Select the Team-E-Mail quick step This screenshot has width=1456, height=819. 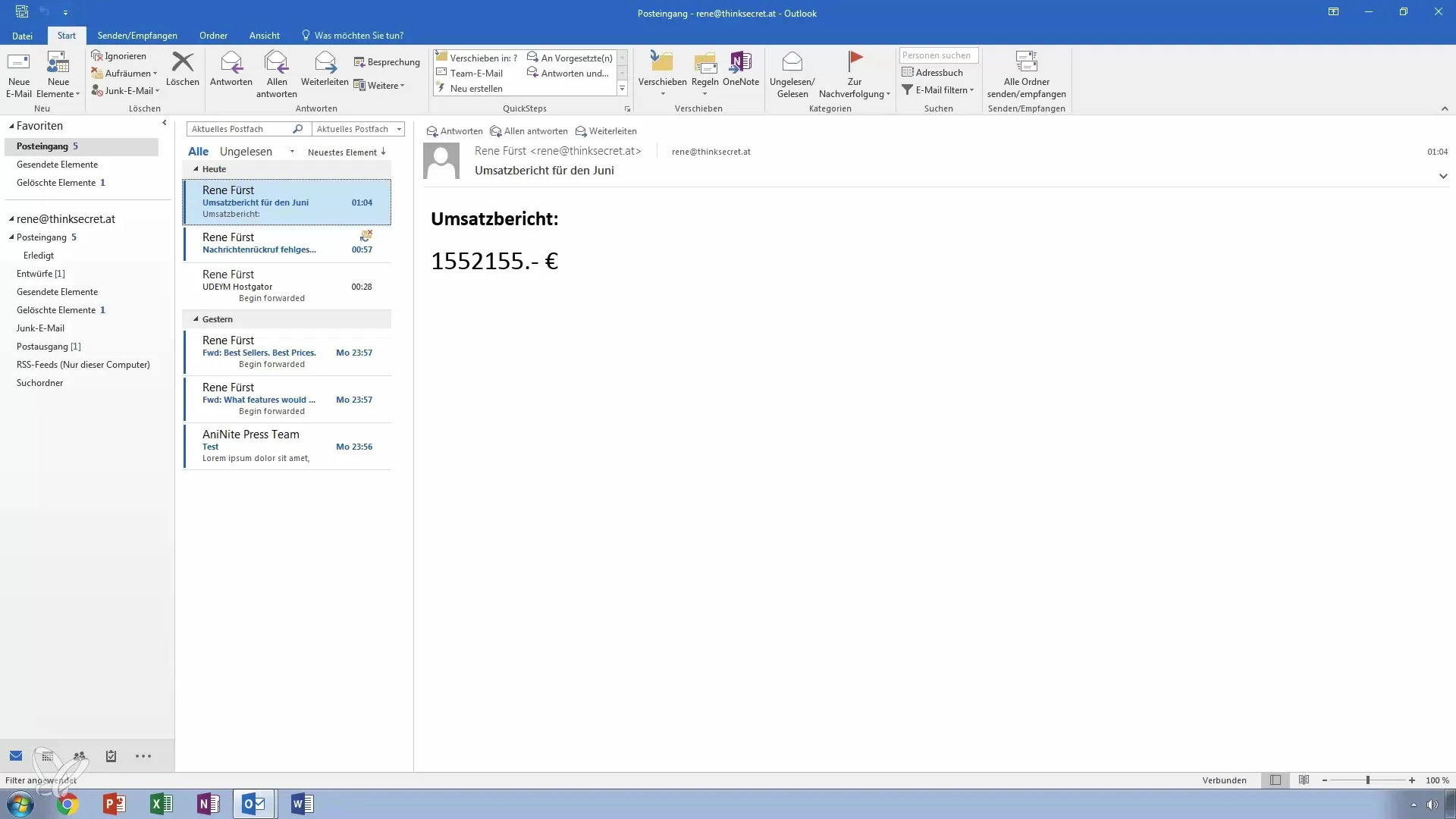pyautogui.click(x=470, y=73)
